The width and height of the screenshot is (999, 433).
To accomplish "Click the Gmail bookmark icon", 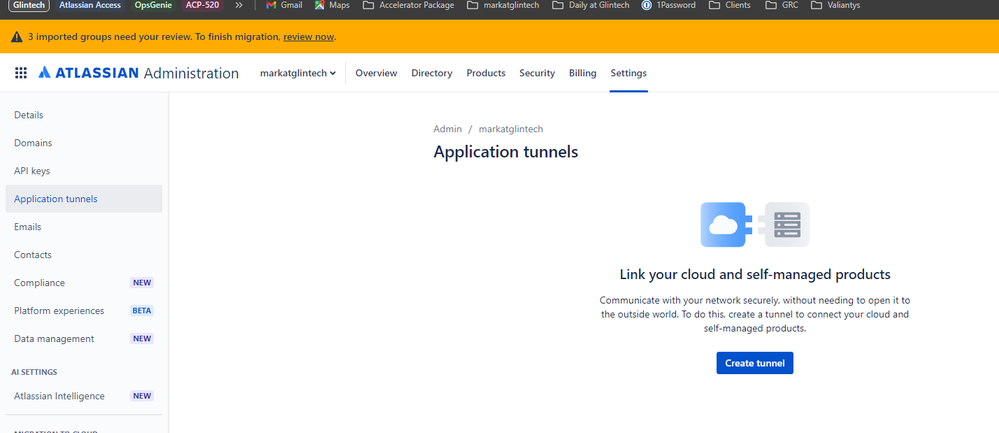I will (x=271, y=5).
